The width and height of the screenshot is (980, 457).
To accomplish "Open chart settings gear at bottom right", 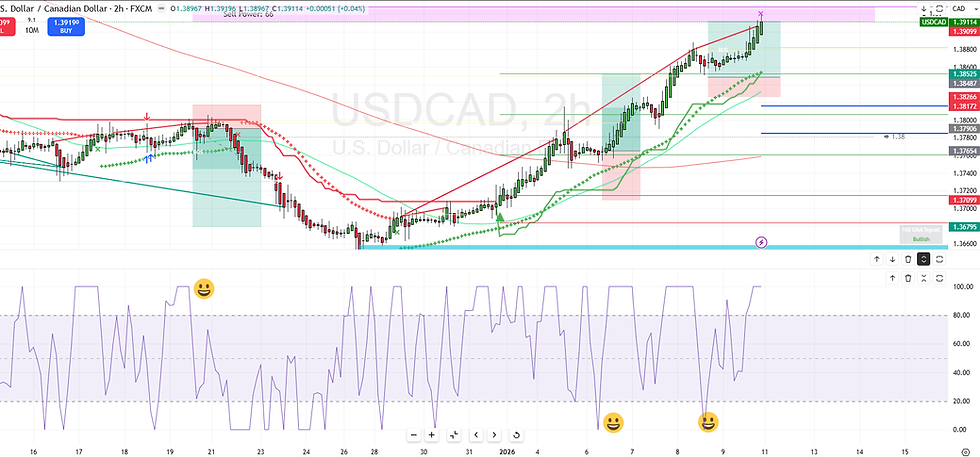I will coord(965,451).
